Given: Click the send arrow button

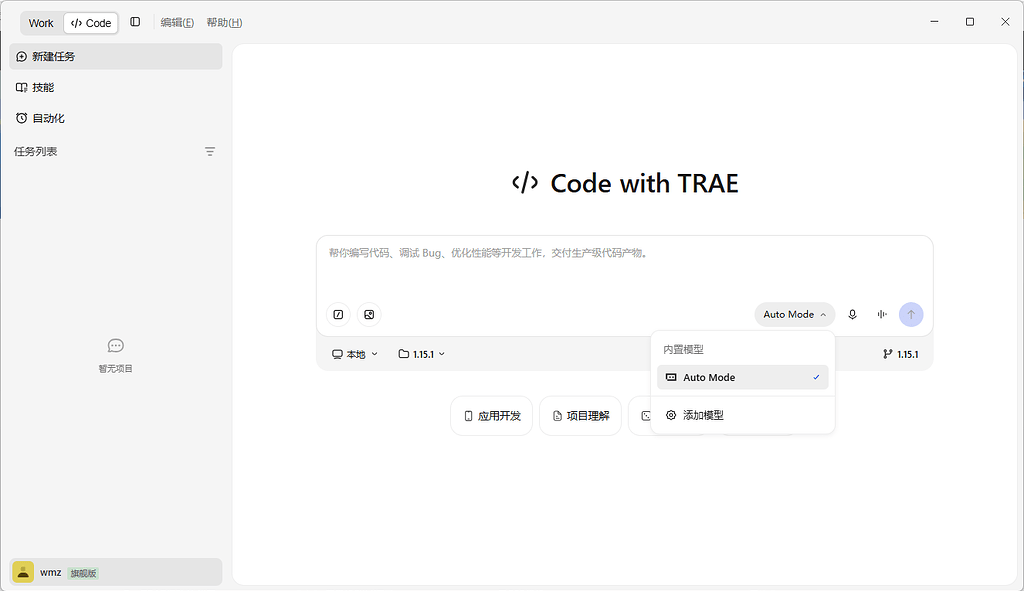Looking at the screenshot, I should pyautogui.click(x=911, y=315).
